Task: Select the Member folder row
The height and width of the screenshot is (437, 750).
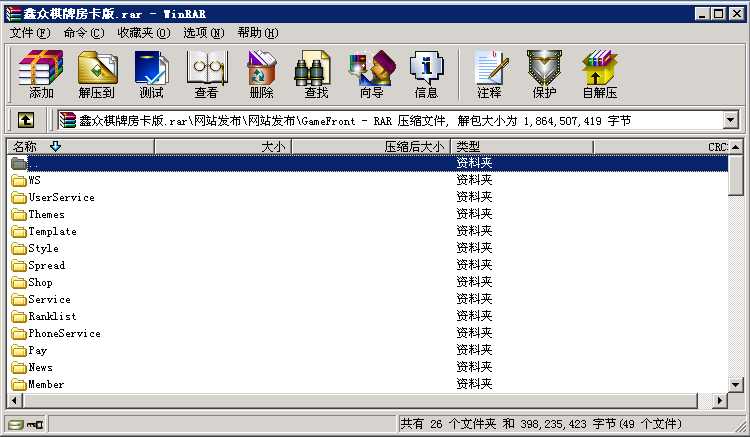Action: pos(368,384)
